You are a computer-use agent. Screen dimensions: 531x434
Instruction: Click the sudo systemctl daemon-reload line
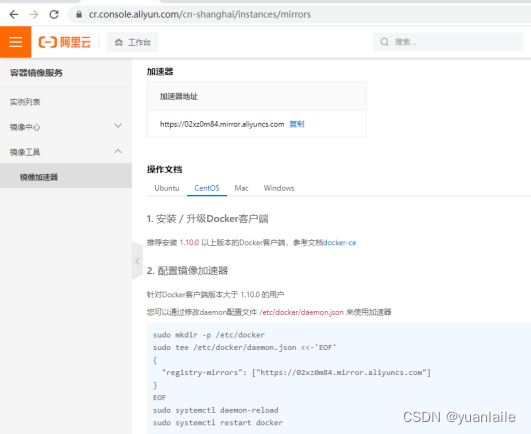pos(215,410)
